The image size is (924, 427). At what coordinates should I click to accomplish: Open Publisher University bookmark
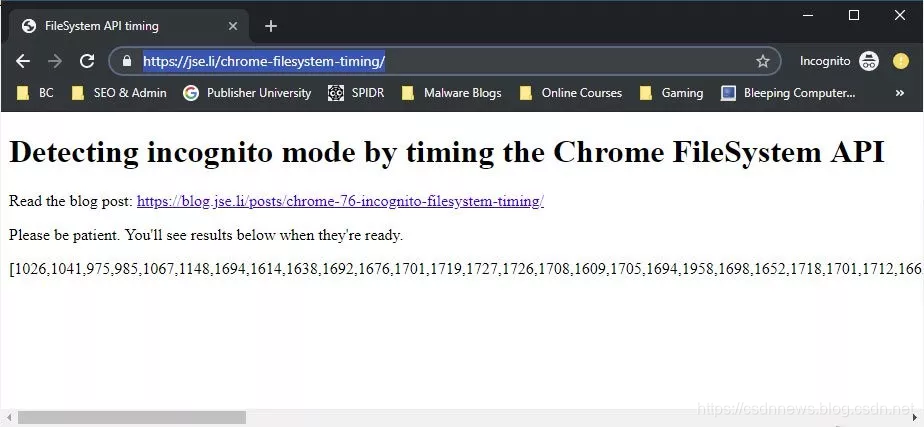pos(247,93)
